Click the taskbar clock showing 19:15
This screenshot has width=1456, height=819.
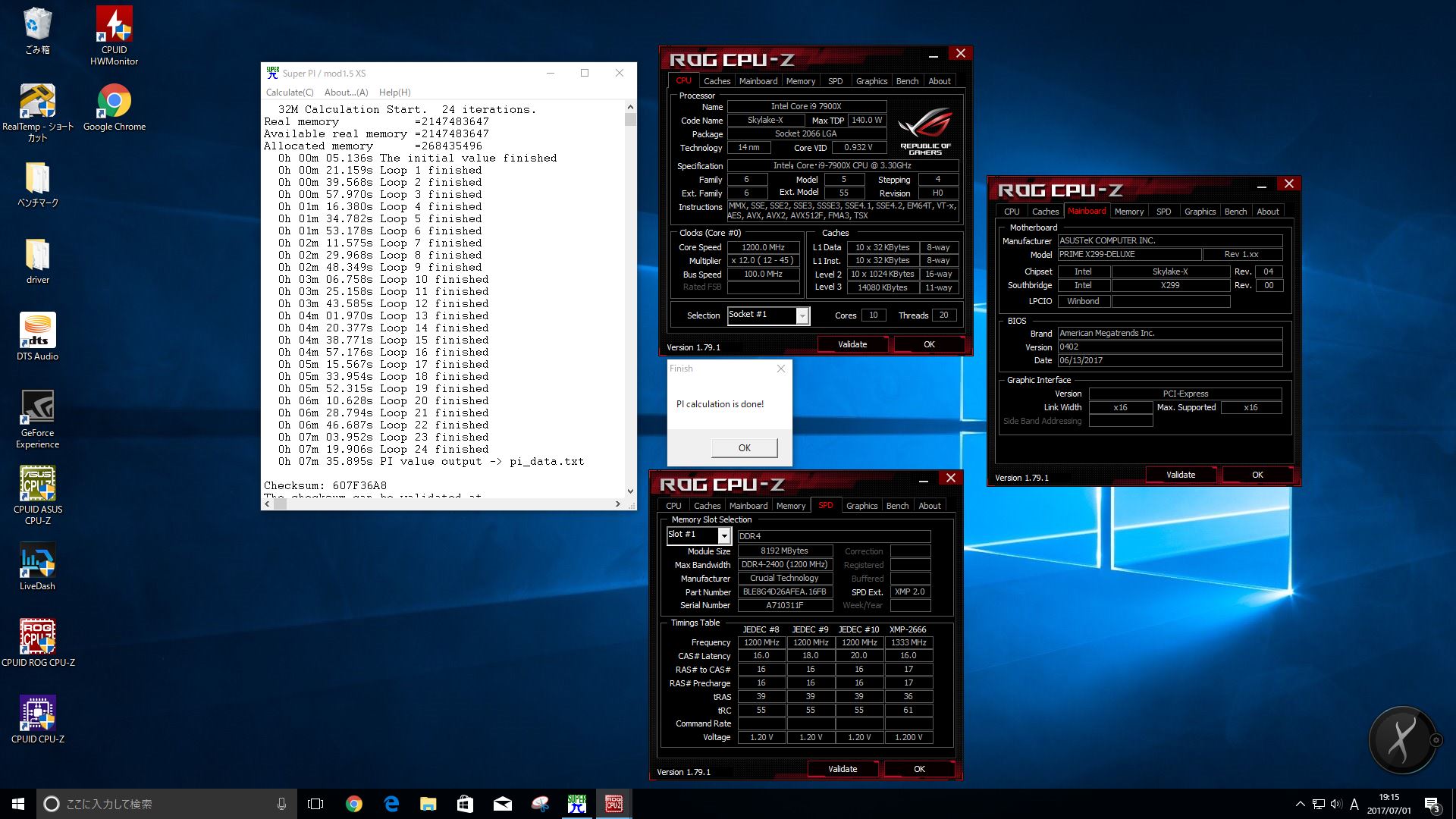(1389, 804)
